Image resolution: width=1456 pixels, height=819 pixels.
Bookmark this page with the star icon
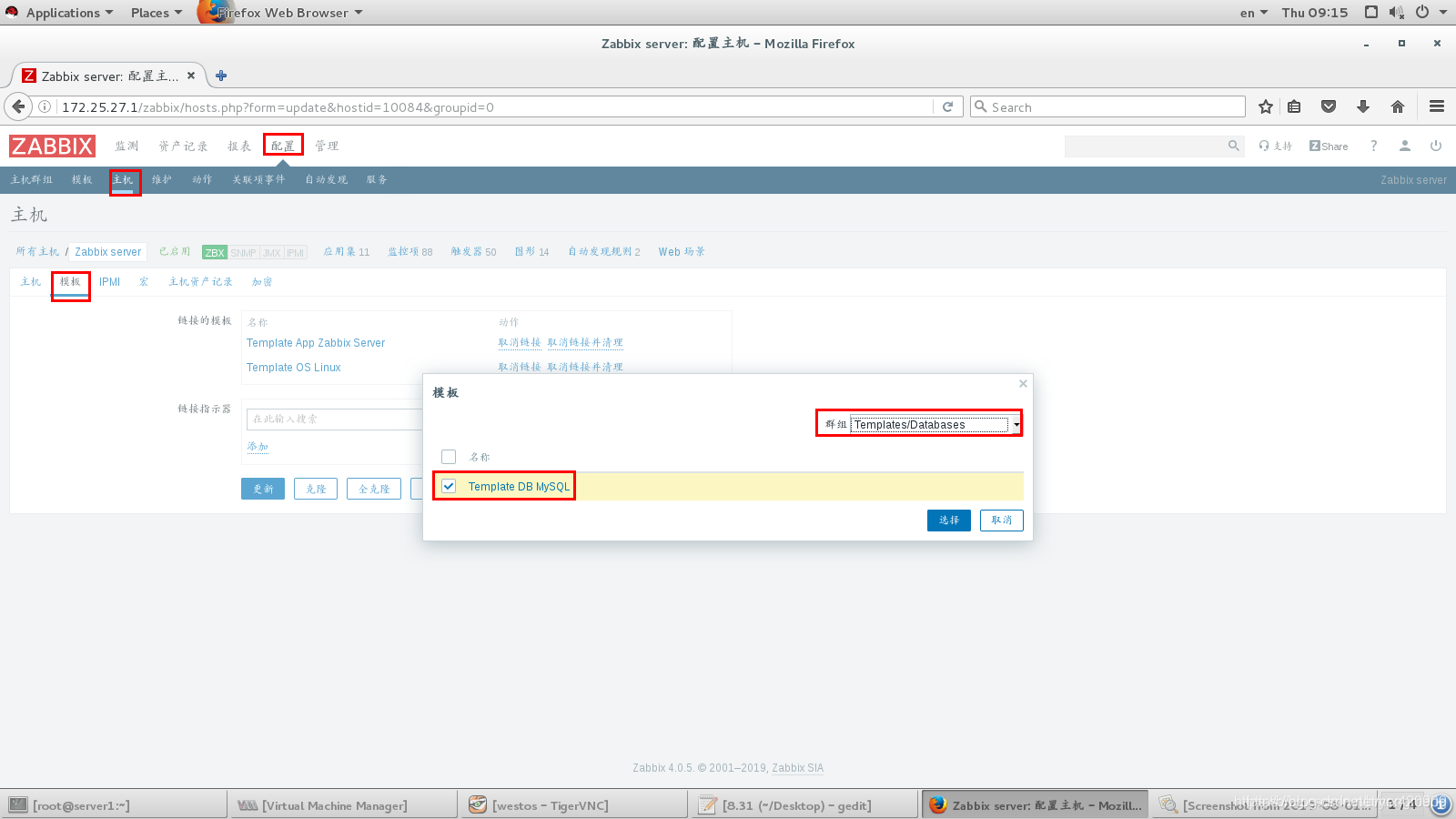1265,106
